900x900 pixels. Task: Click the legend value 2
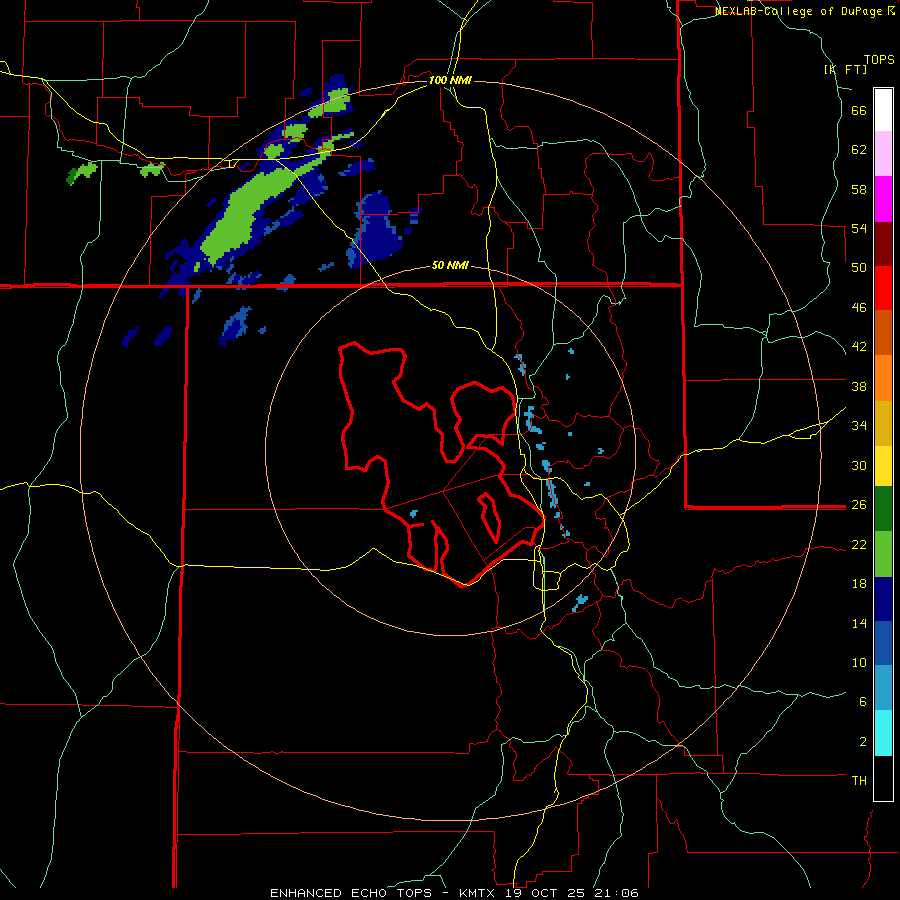pyautogui.click(x=863, y=741)
